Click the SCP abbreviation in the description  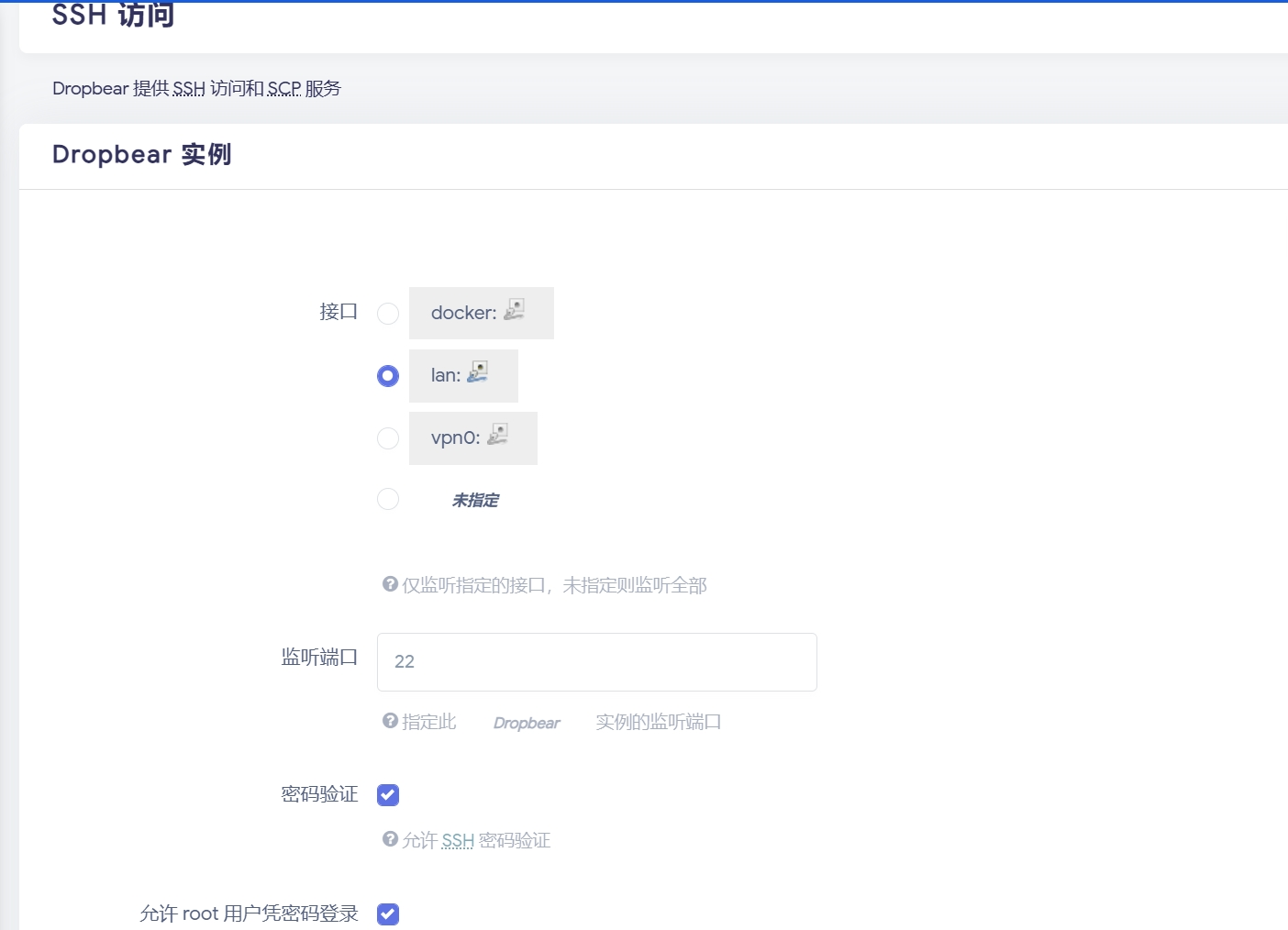pos(284,89)
